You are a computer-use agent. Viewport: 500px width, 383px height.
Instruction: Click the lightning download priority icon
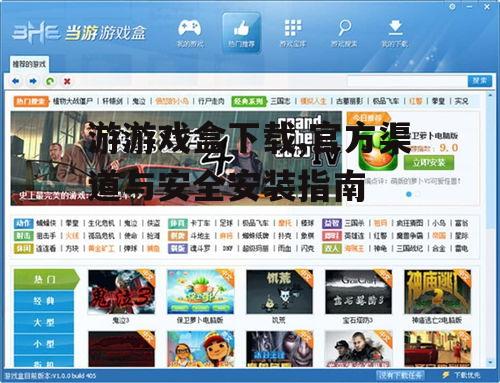pyautogui.click(x=446, y=375)
